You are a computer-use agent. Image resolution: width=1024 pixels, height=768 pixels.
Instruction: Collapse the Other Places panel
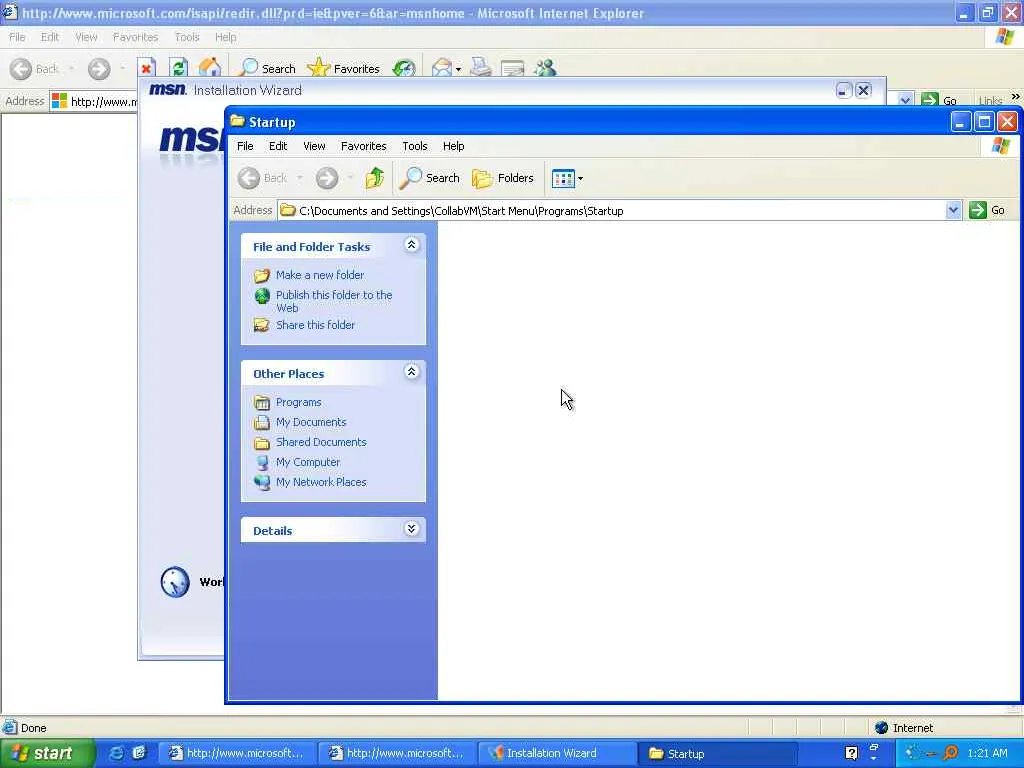point(411,372)
